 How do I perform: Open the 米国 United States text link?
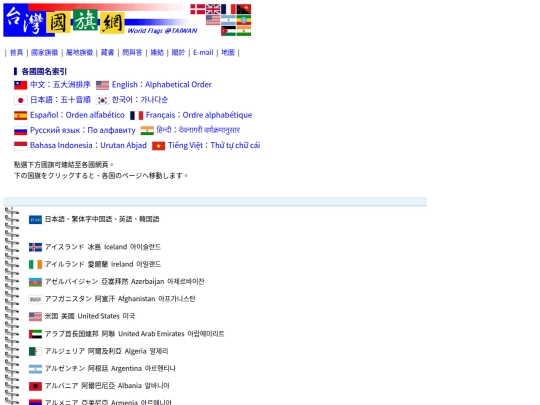[x=90, y=316]
